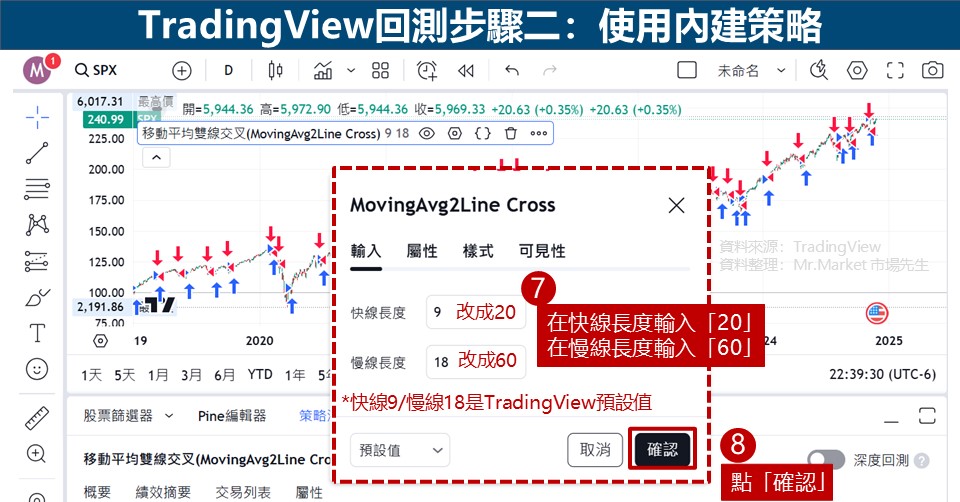This screenshot has height=502, width=960.
Task: Maximize the bottom strategy panel
Action: click(928, 416)
